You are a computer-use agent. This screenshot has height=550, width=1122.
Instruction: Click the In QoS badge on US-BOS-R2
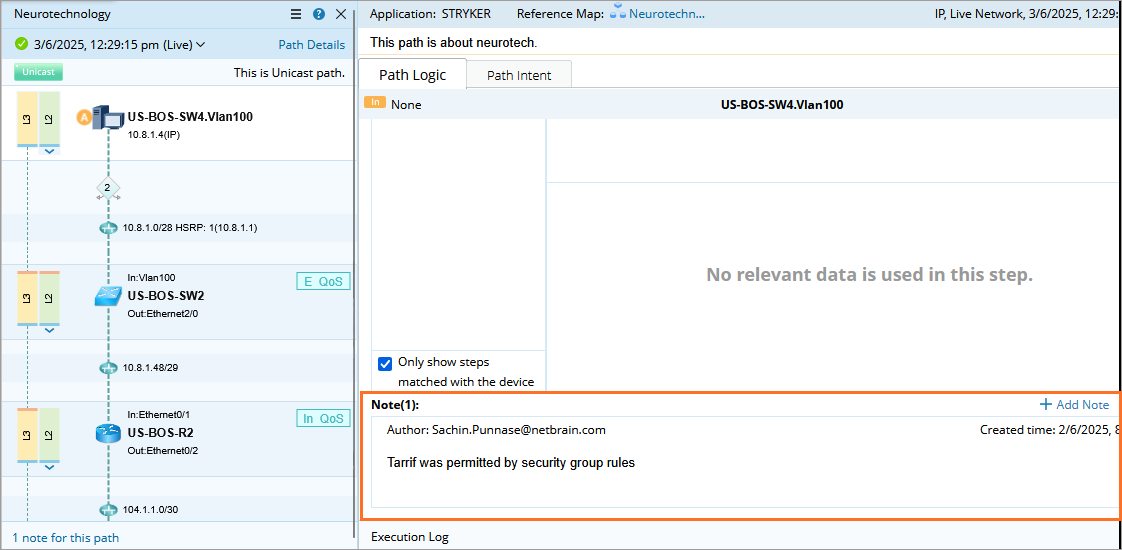[x=323, y=418]
